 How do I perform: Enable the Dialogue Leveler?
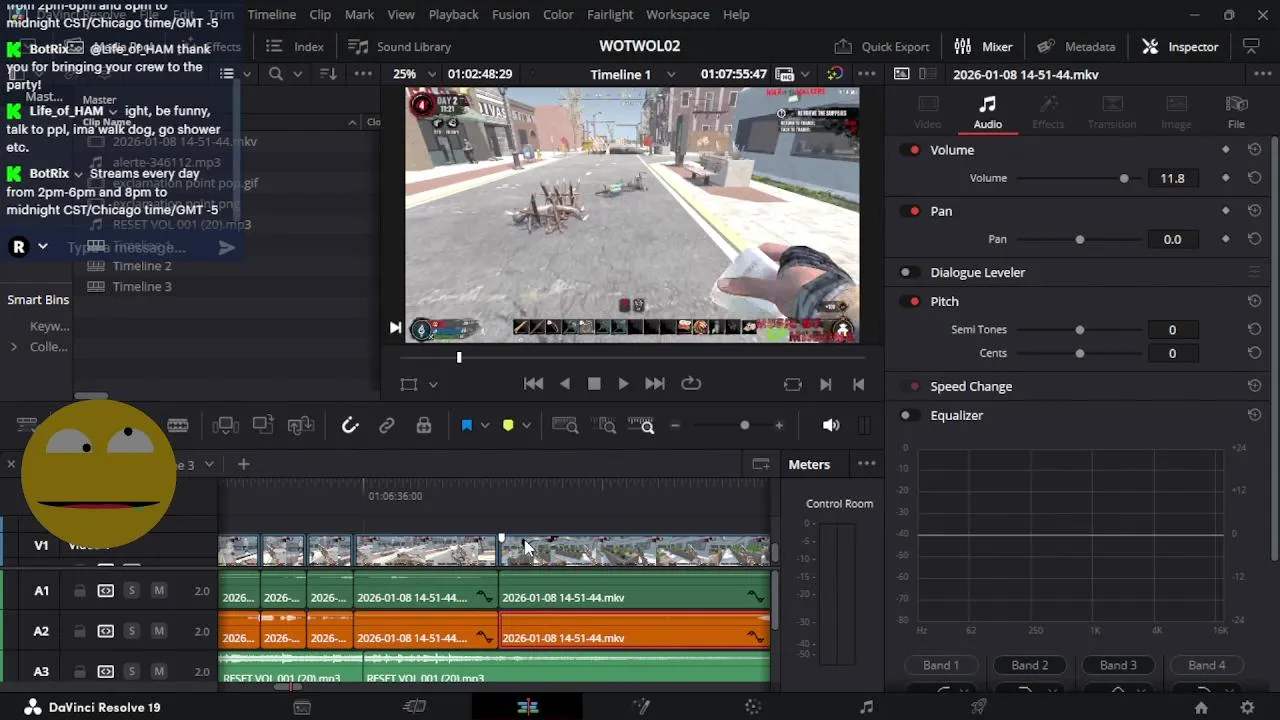point(910,272)
